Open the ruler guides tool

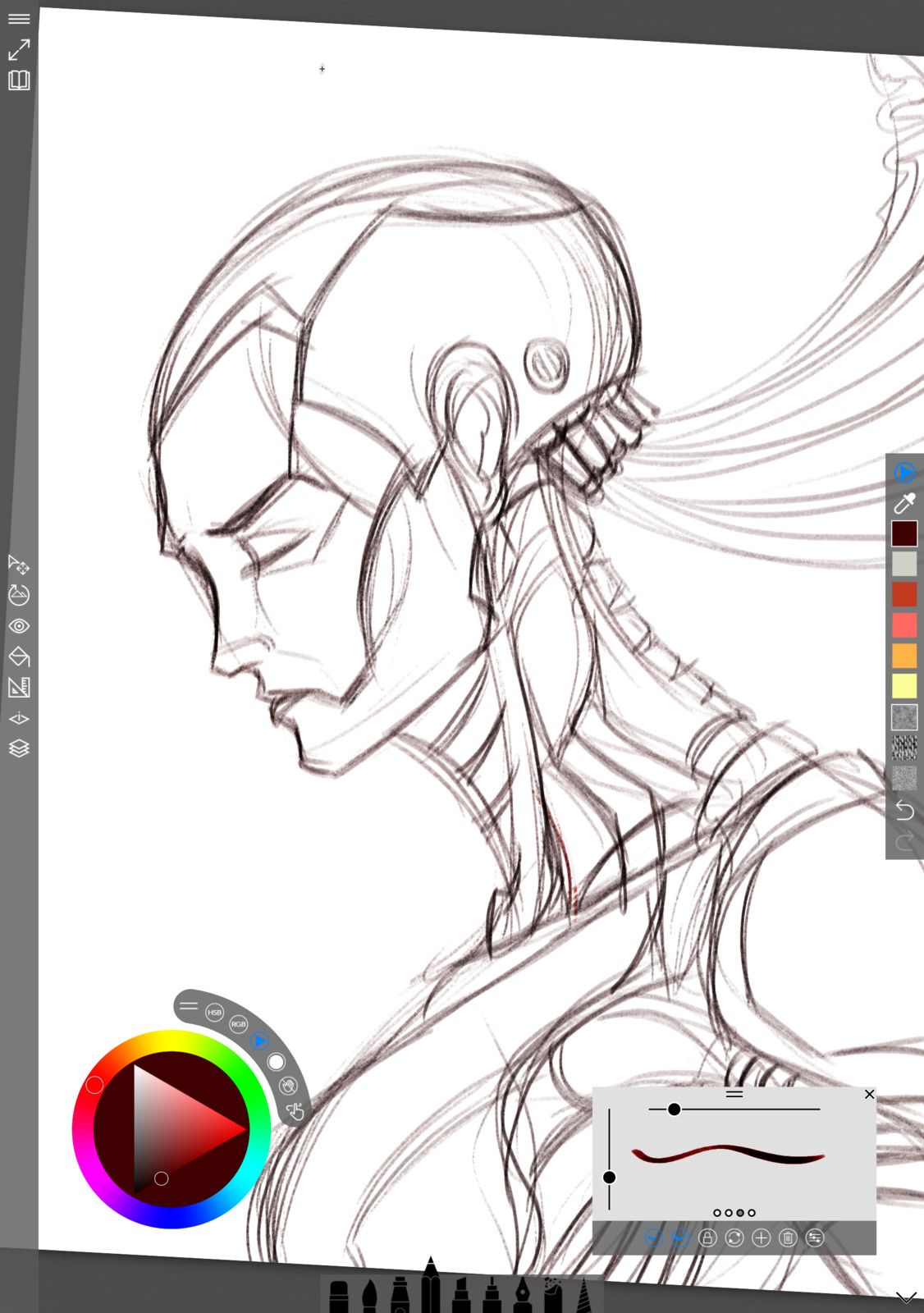tap(19, 688)
